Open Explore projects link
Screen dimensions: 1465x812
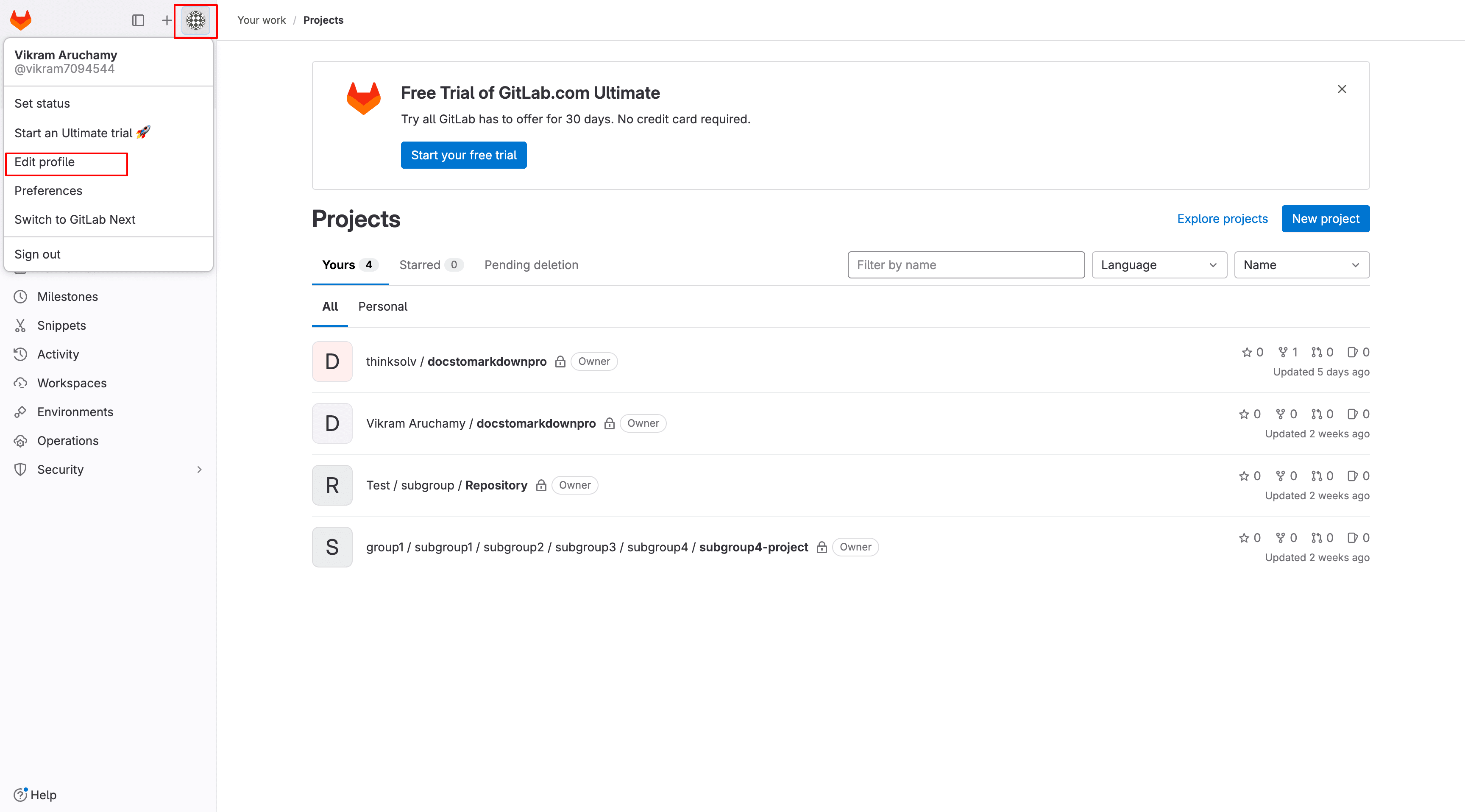(x=1222, y=219)
